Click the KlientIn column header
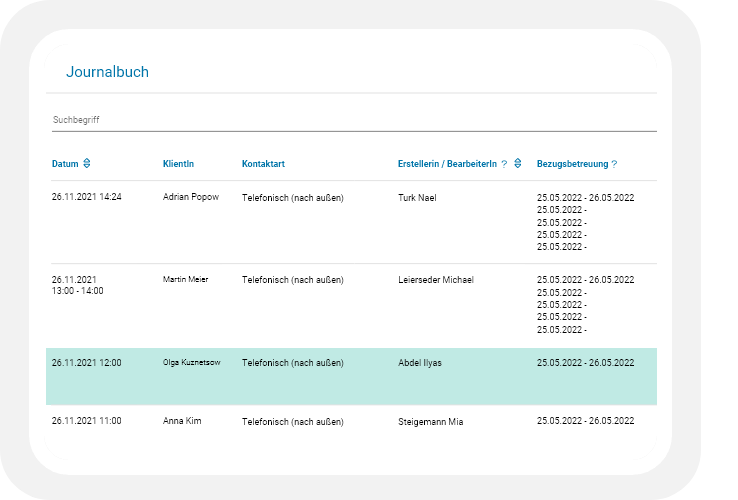The height and width of the screenshot is (500, 738). pyautogui.click(x=178, y=164)
